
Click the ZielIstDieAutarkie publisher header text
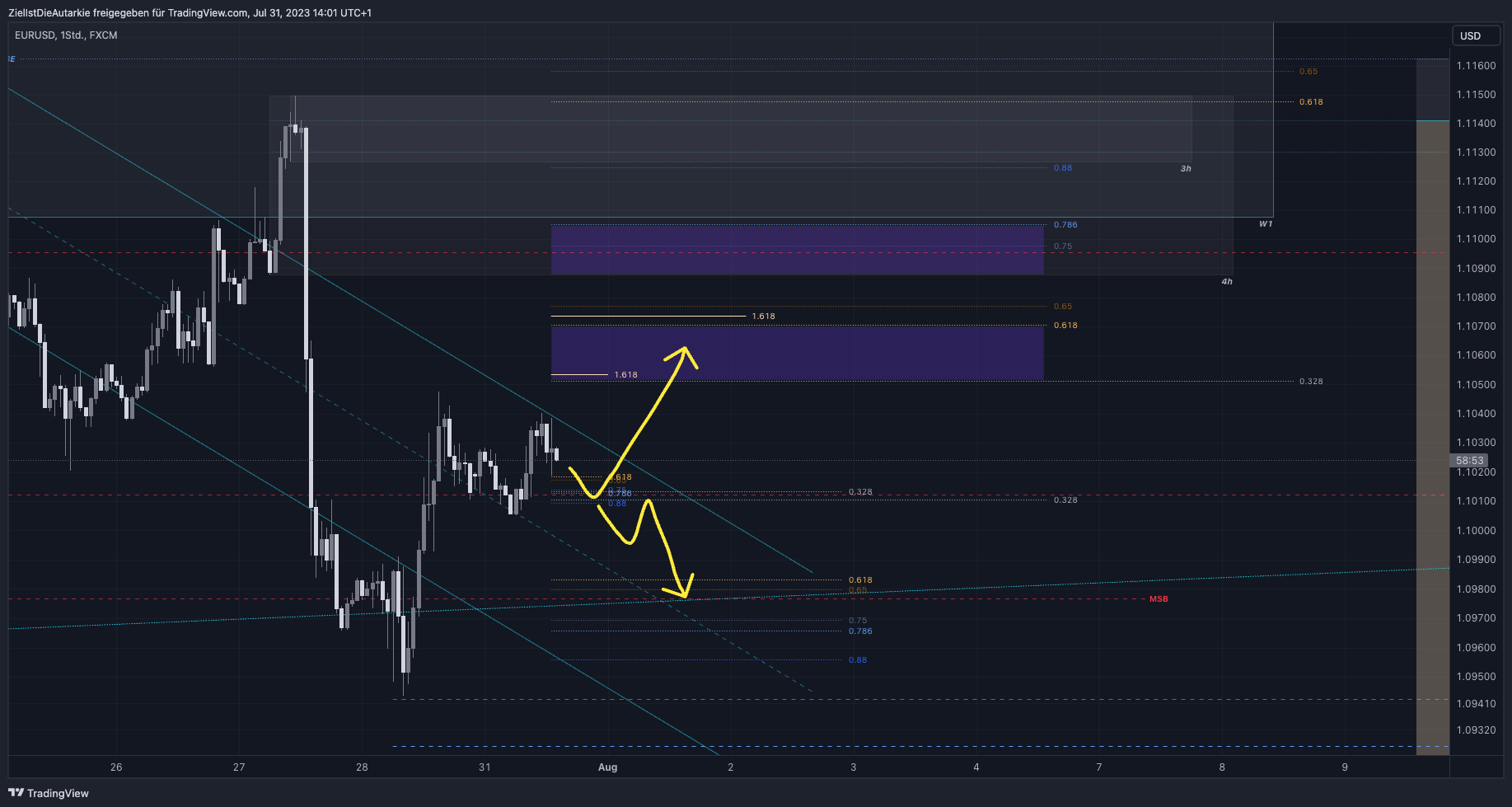click(190, 12)
